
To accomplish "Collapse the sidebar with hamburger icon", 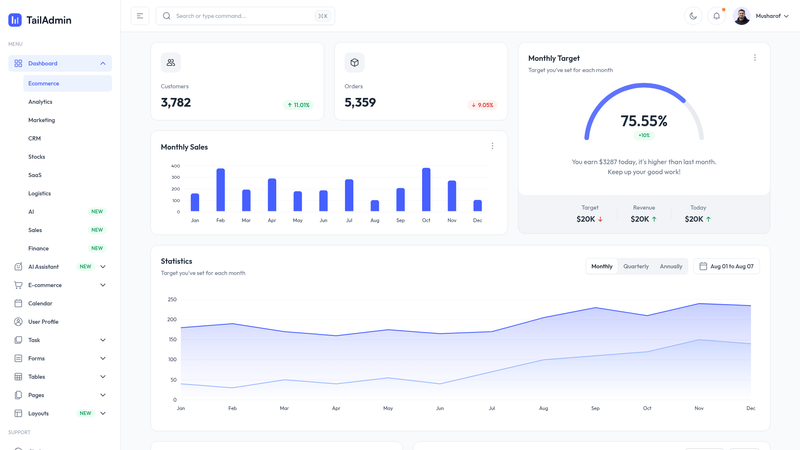I will pyautogui.click(x=140, y=16).
